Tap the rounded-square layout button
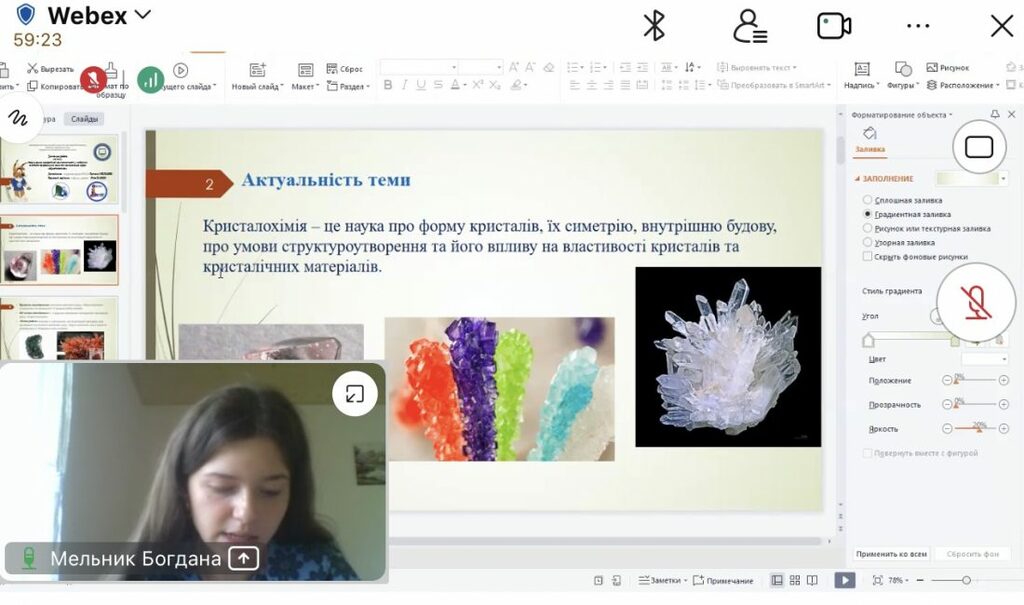The image size is (1024, 605). pos(979,148)
